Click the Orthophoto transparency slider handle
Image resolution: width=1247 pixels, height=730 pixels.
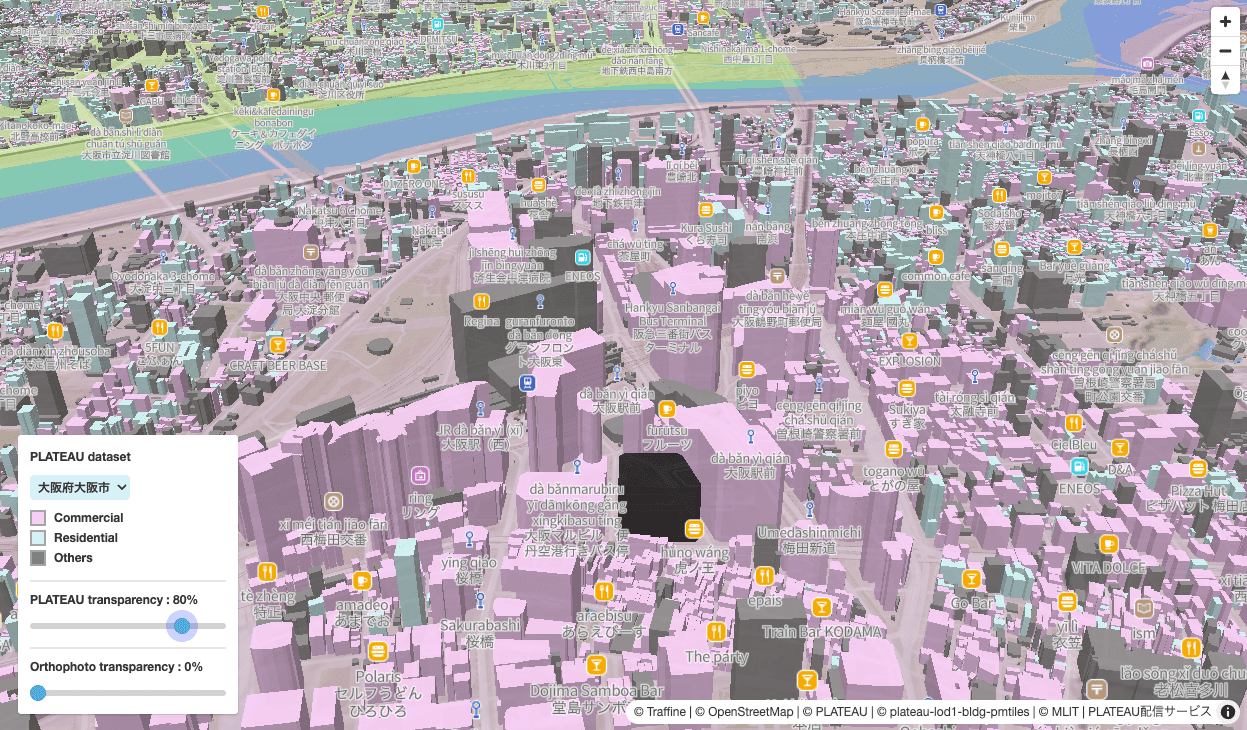38,693
